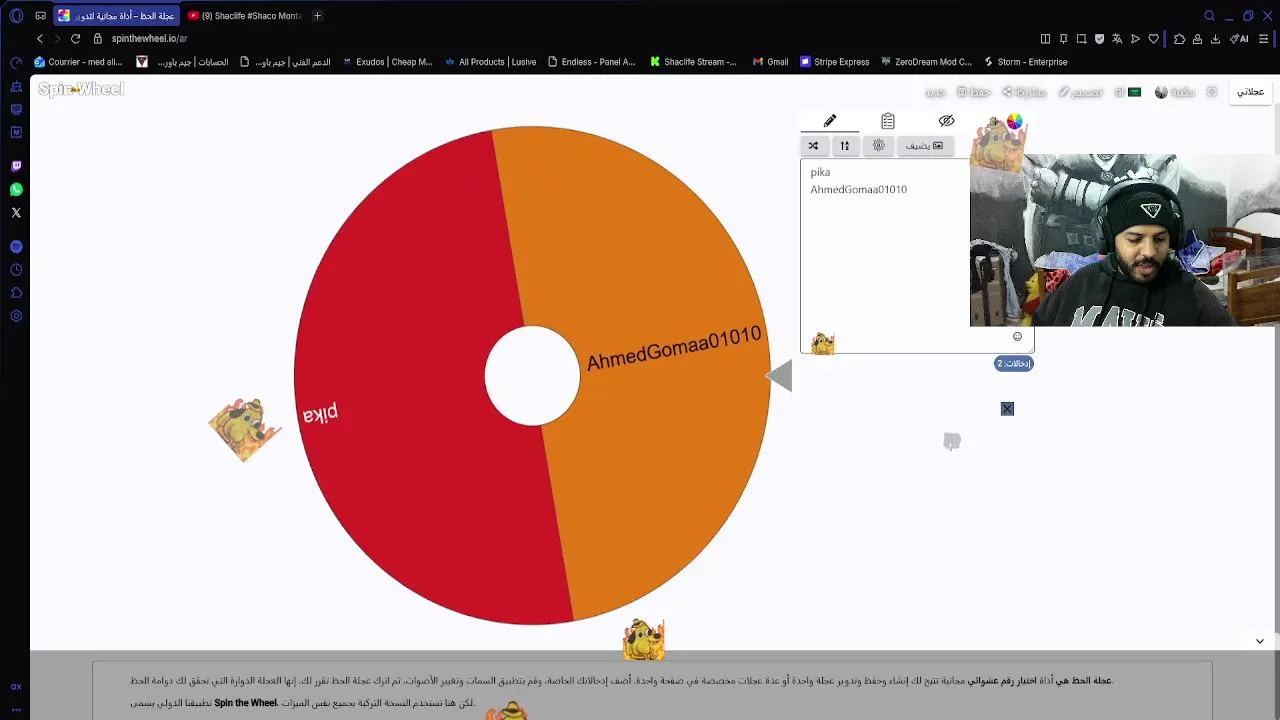
Task: Open the Stripe Express bookmark
Action: tap(834, 62)
